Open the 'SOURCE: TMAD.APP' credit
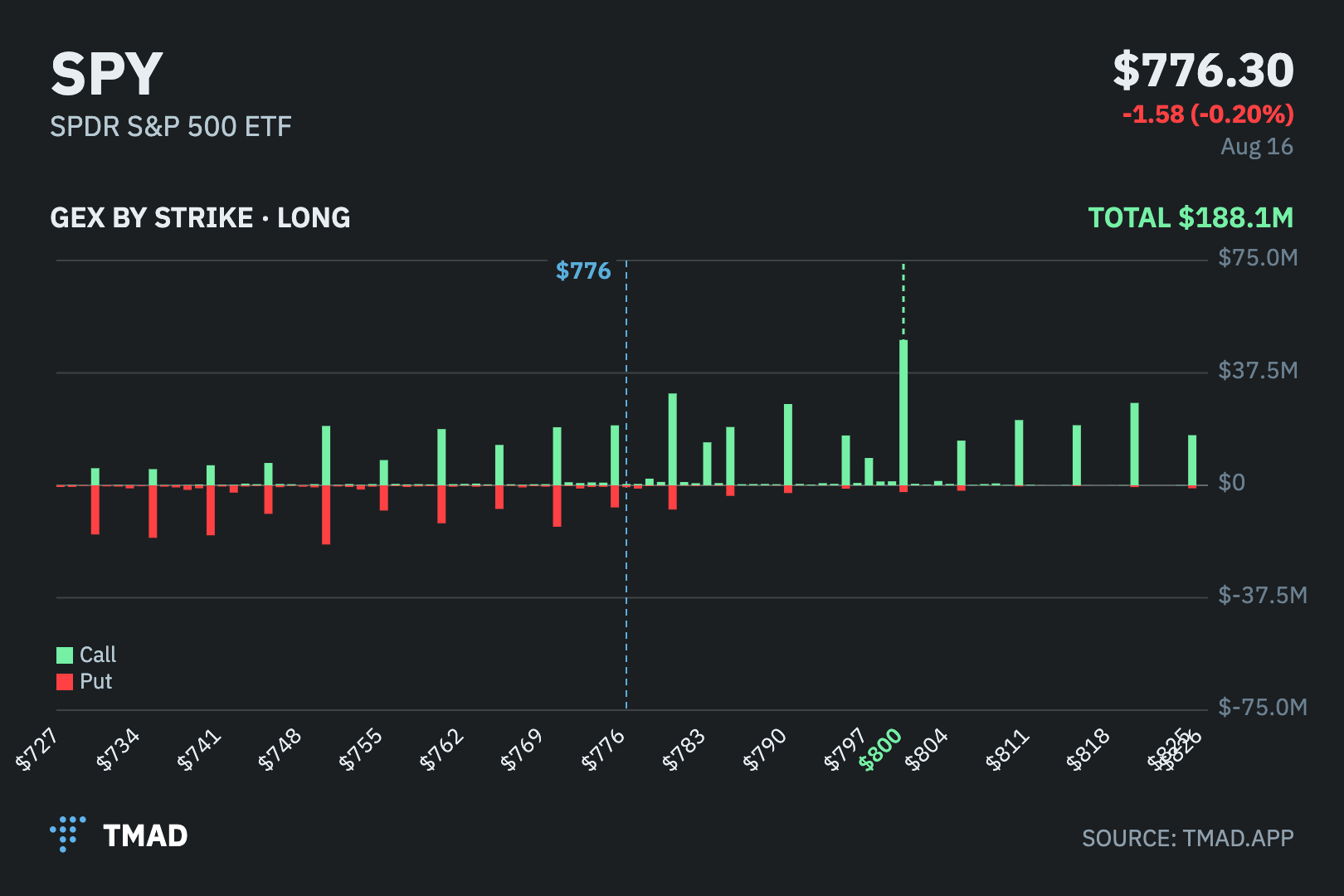1344x896 pixels. (x=1188, y=838)
